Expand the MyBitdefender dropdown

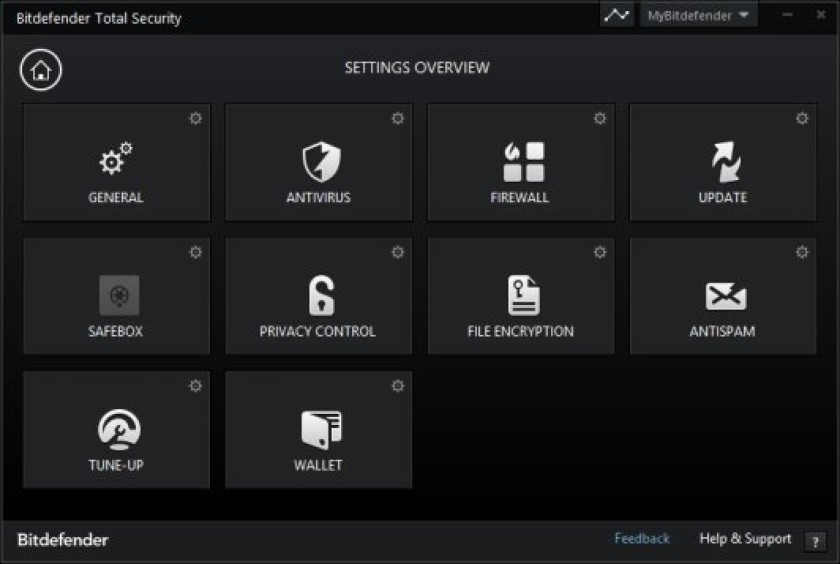[x=698, y=15]
